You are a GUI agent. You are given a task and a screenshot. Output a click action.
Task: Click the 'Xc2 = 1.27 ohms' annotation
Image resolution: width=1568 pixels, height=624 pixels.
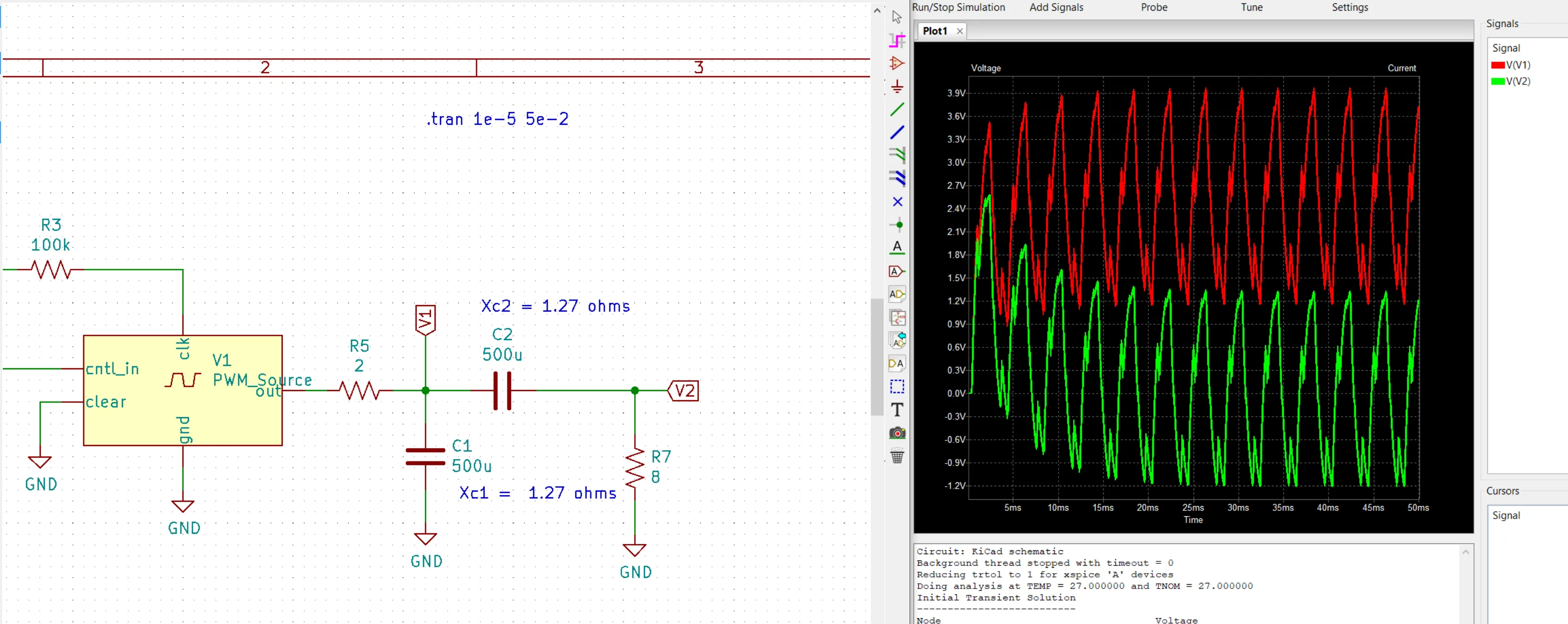[x=555, y=306]
